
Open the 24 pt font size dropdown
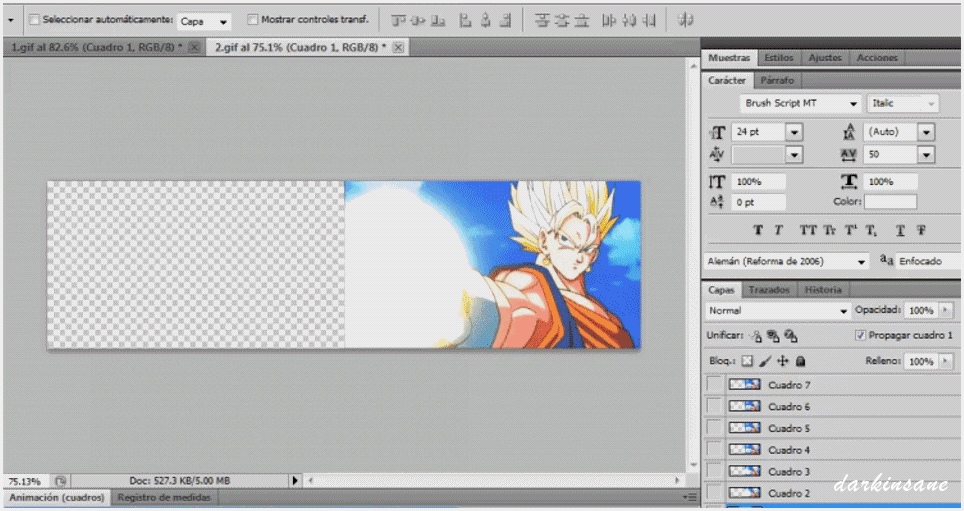794,132
